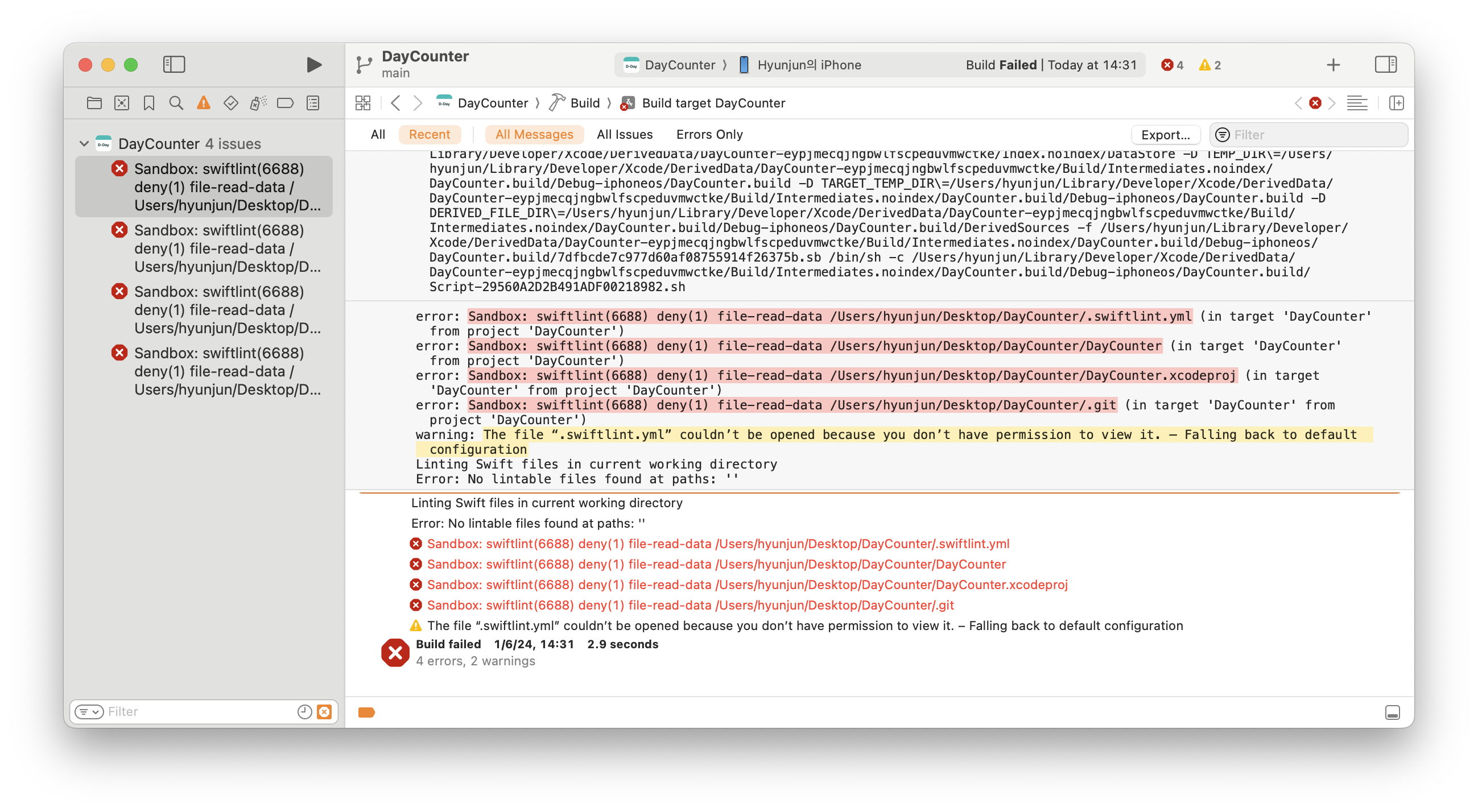Click the Export... button
This screenshot has width=1478, height=812.
1165,135
